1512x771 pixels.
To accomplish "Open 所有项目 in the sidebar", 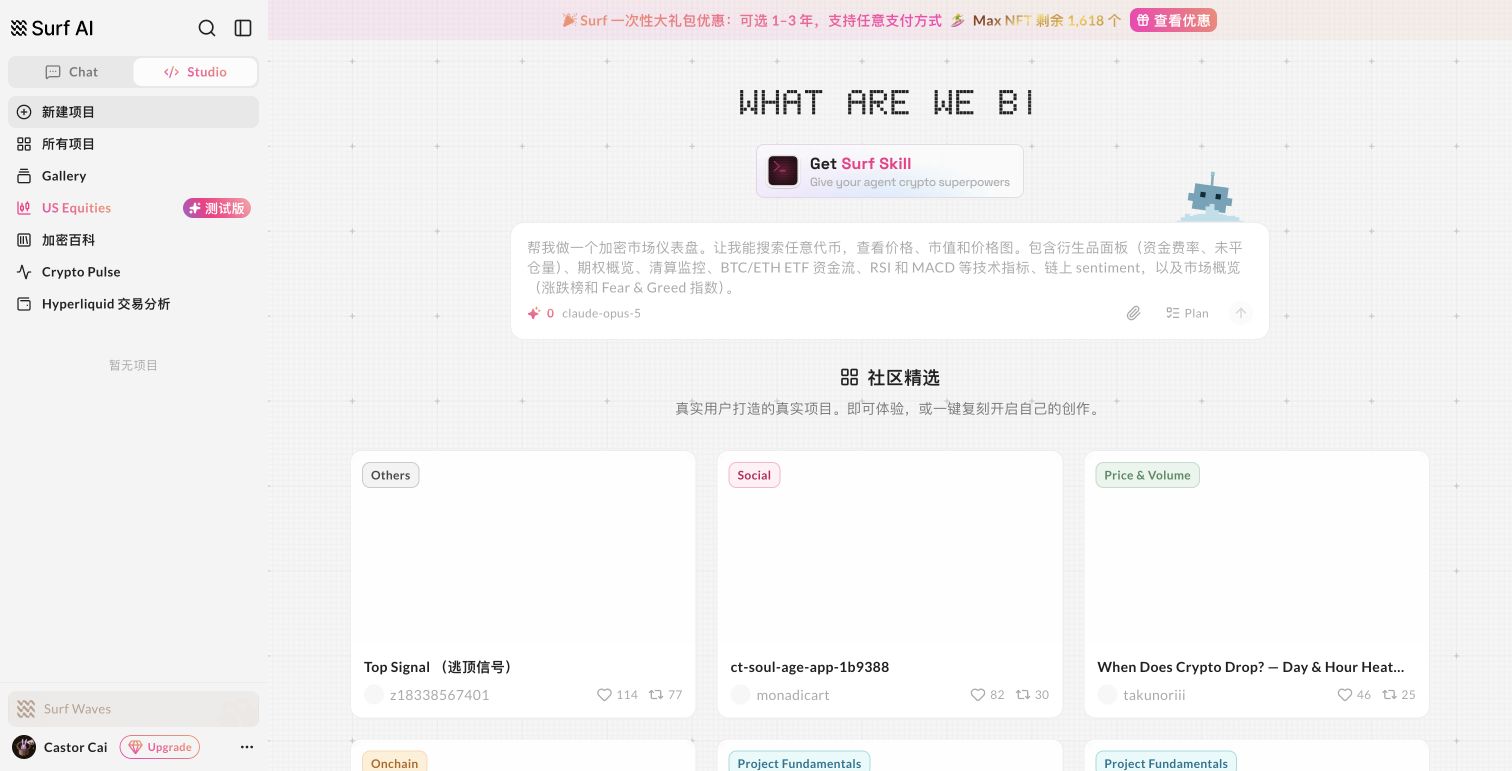I will pyautogui.click(x=133, y=144).
